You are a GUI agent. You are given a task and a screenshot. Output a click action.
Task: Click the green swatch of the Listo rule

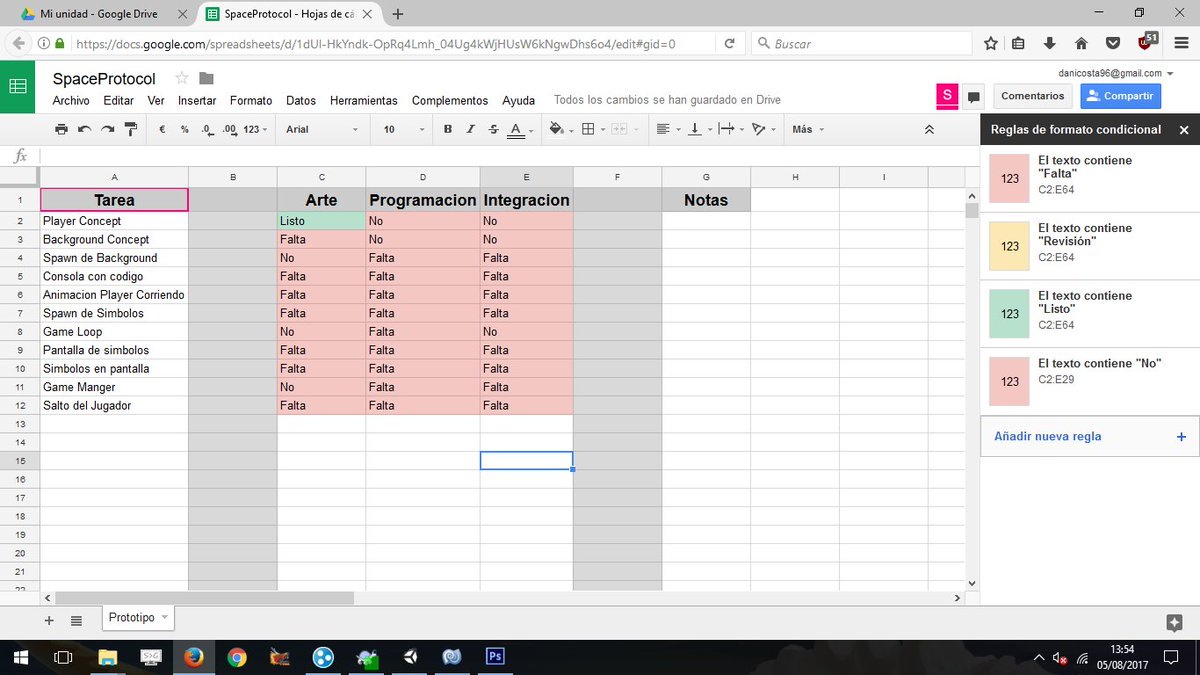(x=1008, y=313)
